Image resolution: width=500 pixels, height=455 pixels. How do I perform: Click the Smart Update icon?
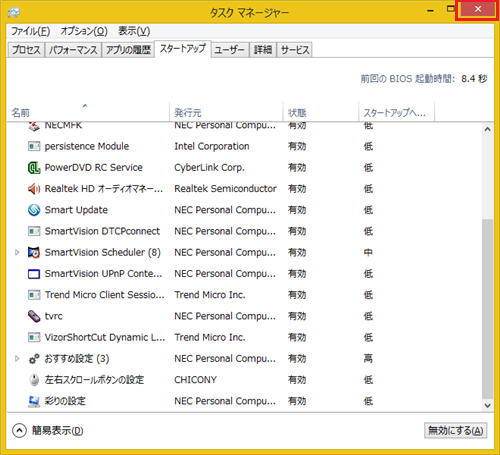click(x=34, y=210)
